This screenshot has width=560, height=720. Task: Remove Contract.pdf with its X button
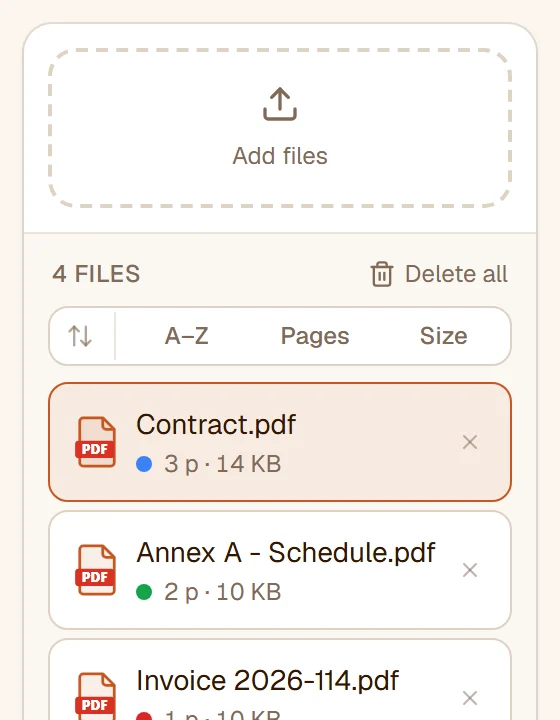[x=470, y=442]
